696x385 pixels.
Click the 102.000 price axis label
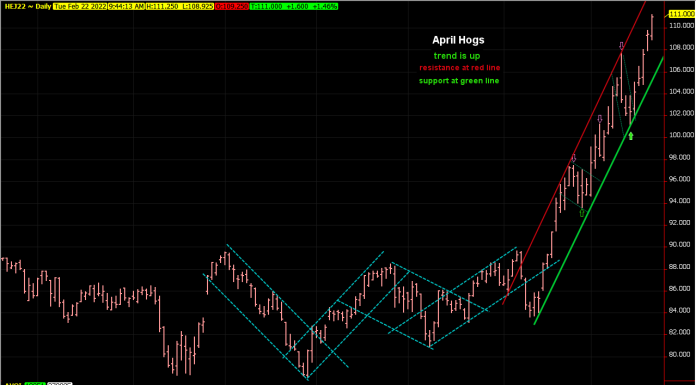coord(681,113)
